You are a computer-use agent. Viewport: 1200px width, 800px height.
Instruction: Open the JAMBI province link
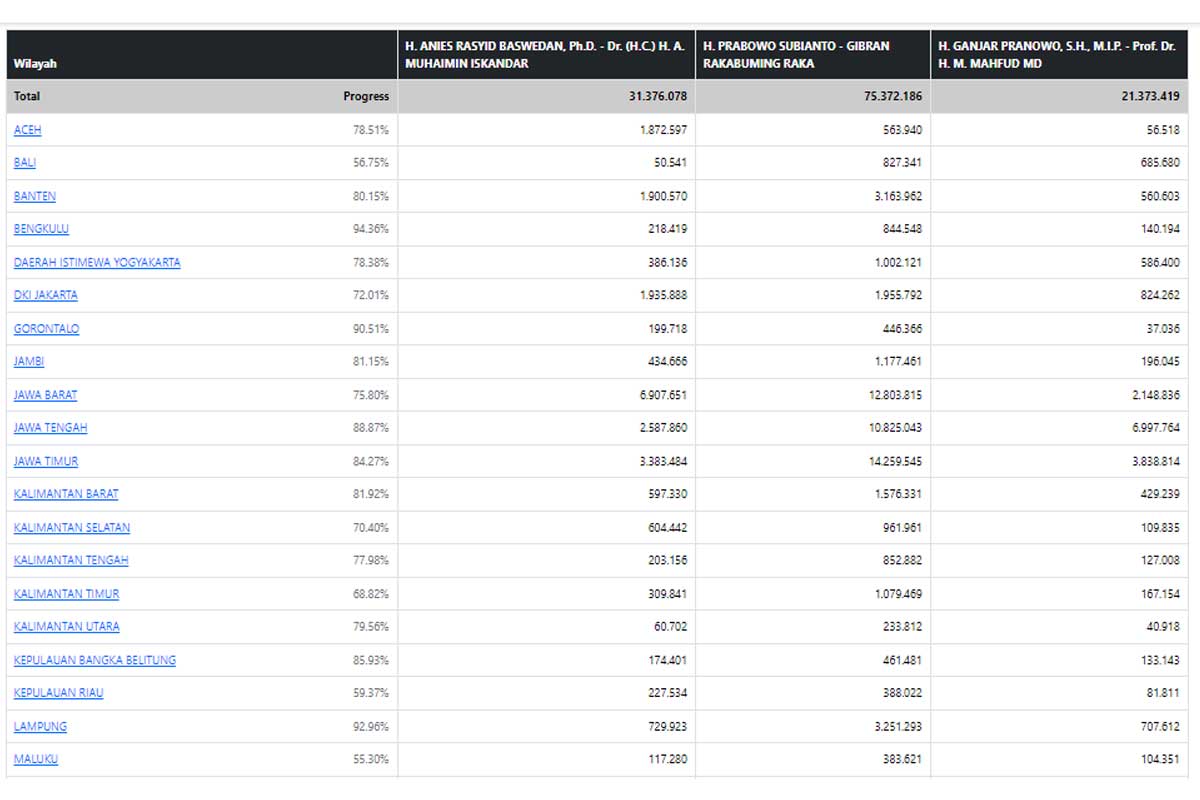coord(29,362)
